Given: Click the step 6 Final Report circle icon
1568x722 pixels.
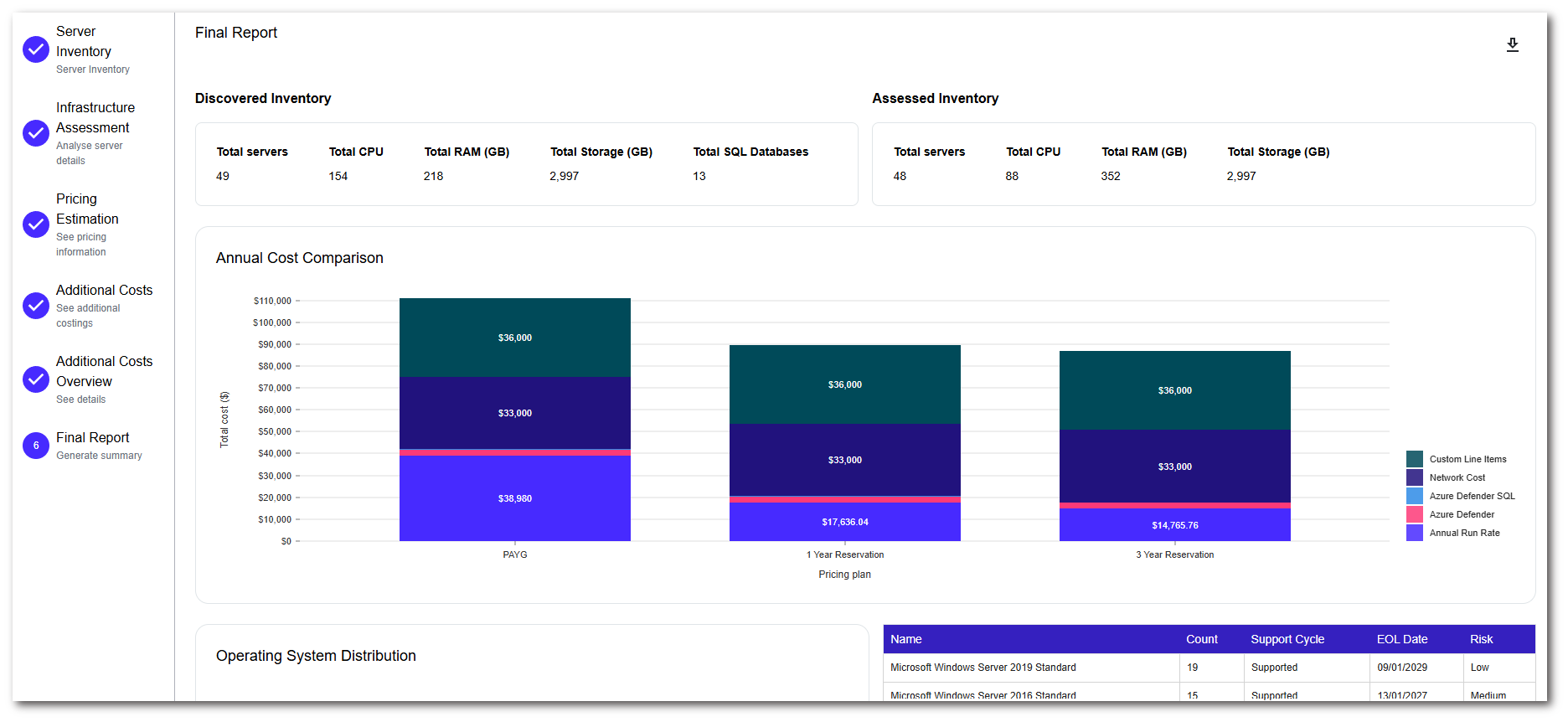Looking at the screenshot, I should tap(36, 446).
